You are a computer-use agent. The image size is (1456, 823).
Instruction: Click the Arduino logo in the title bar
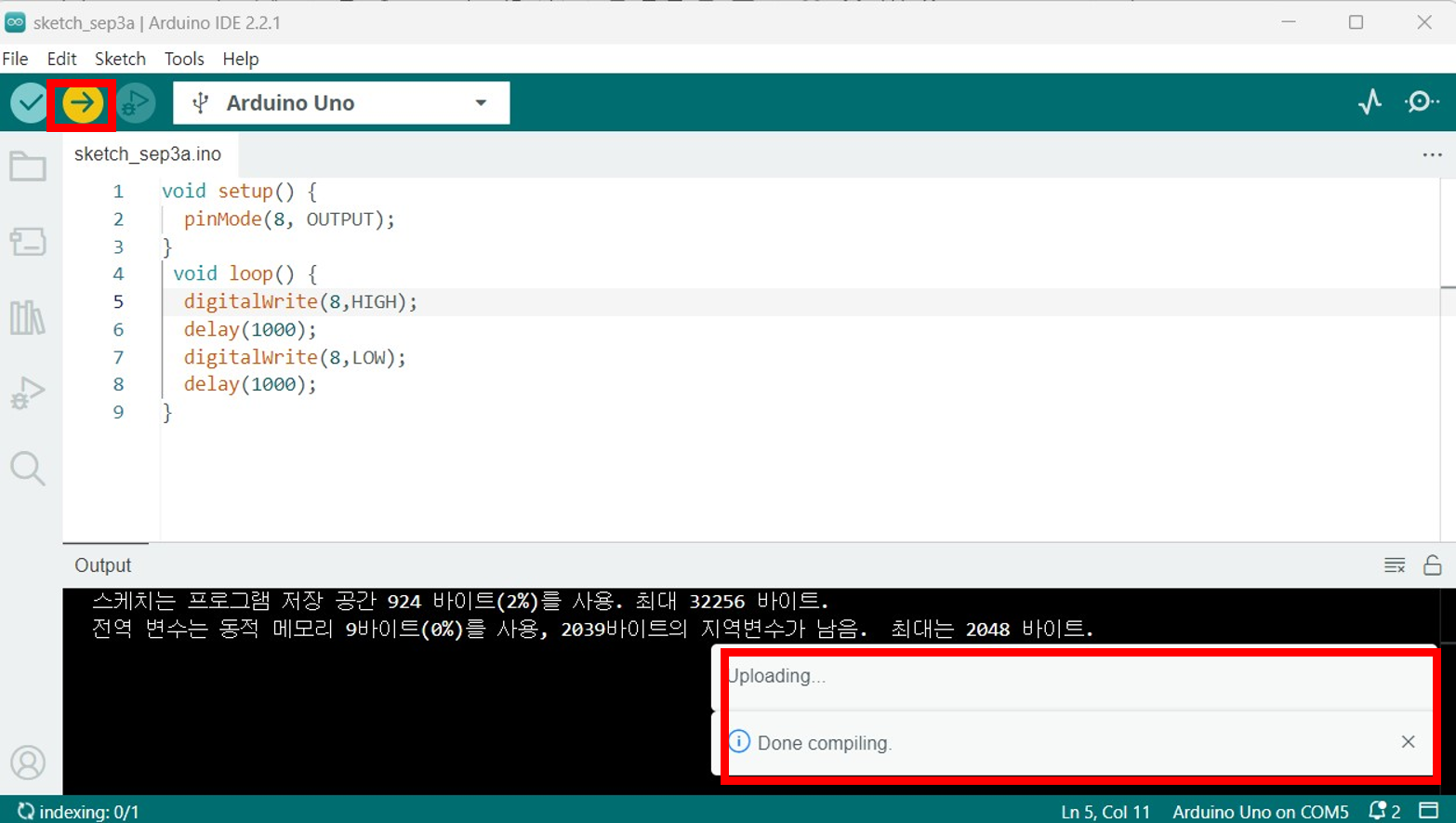(15, 22)
